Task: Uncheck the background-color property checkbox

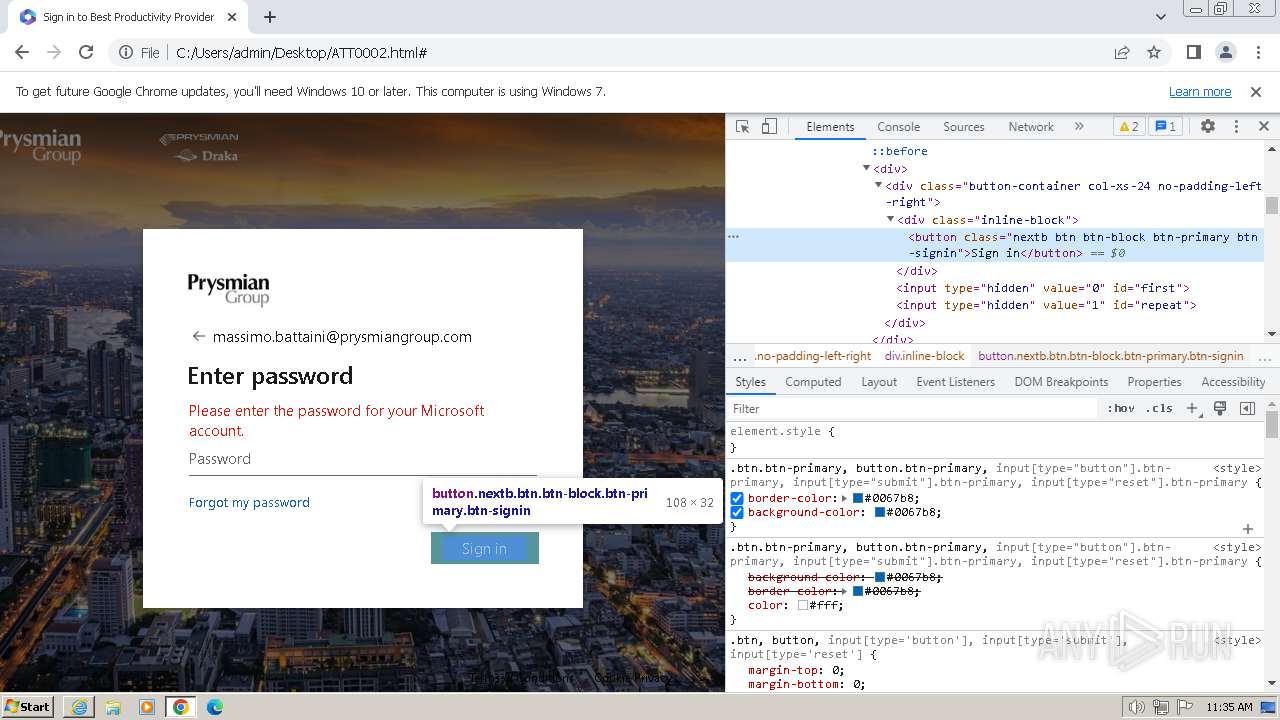Action: coord(737,512)
